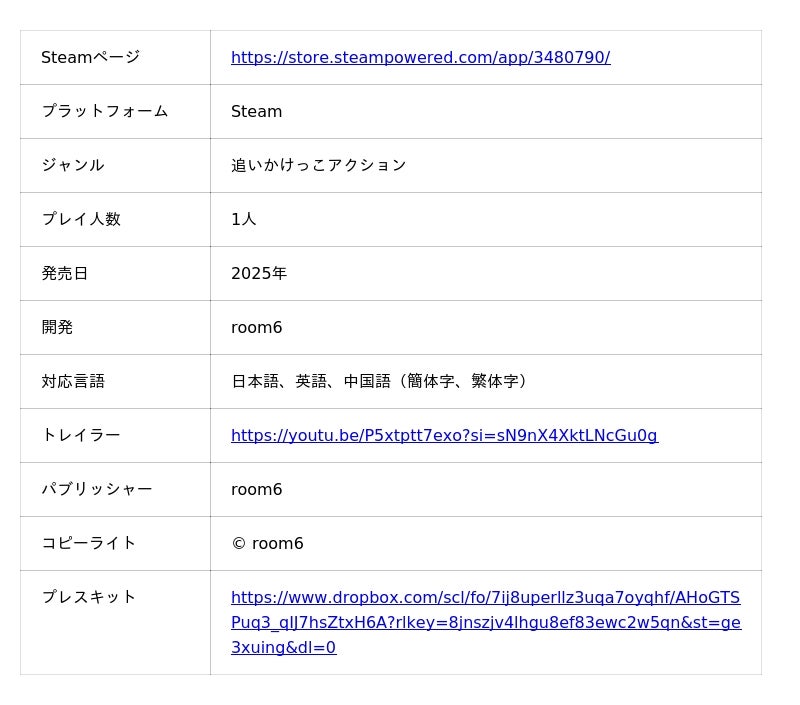Open the Dropbox press kit link
Screen dimensions: 800x705
(x=485, y=622)
